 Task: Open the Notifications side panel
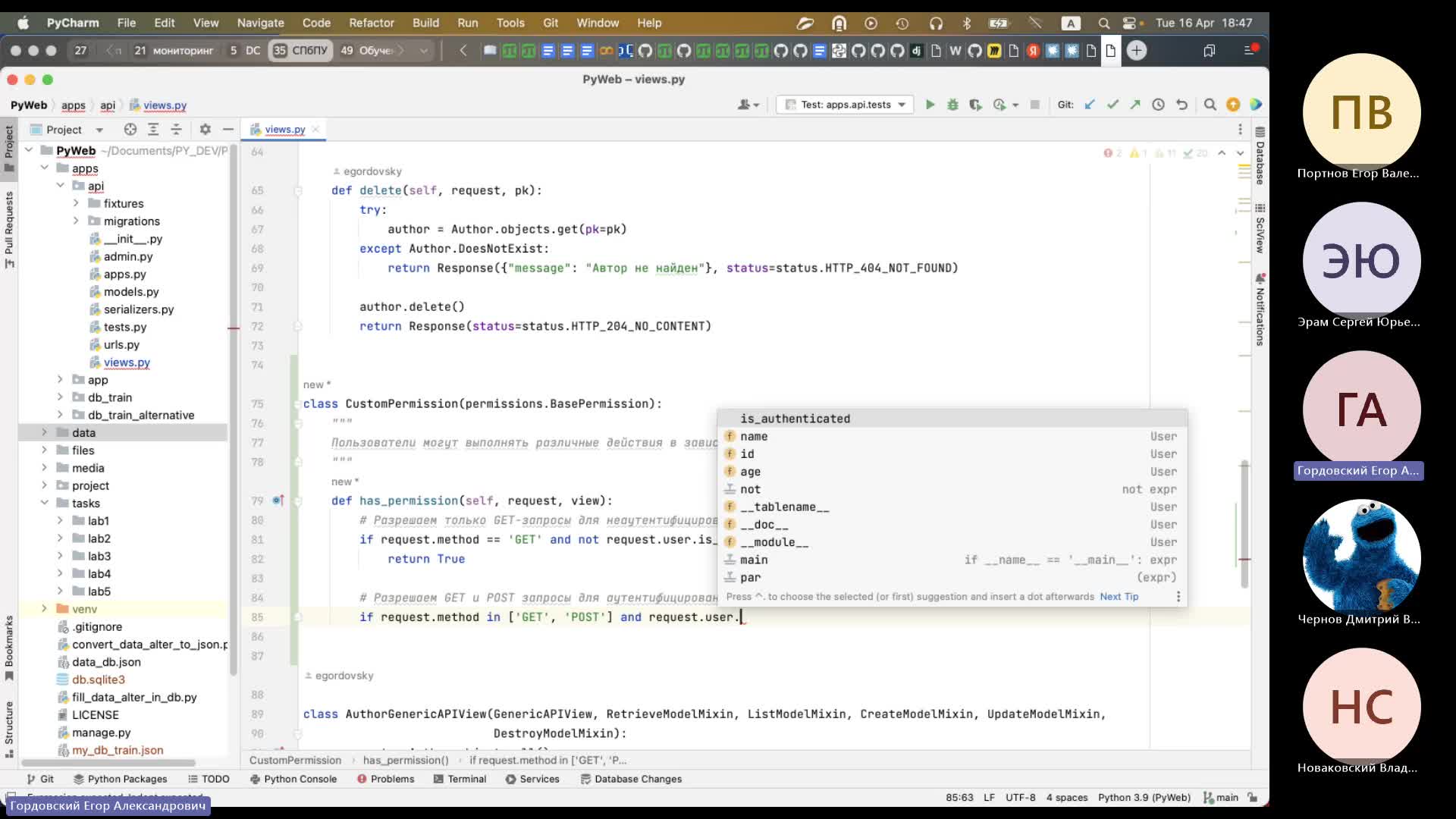(1260, 309)
